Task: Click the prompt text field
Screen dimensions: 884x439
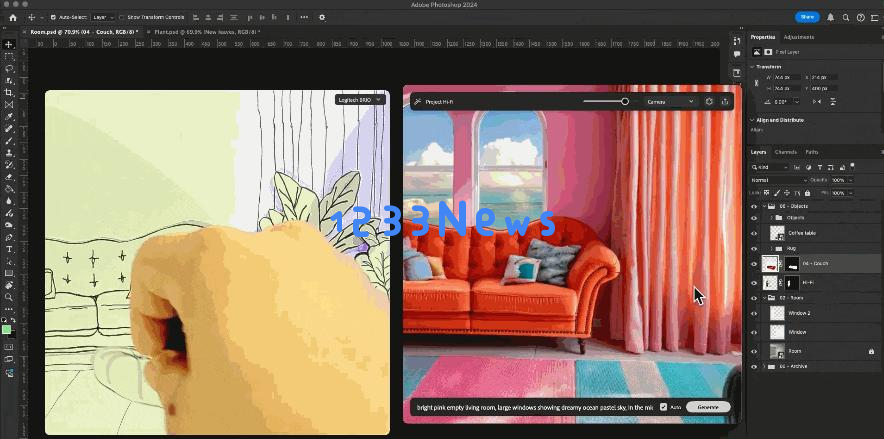Action: pyautogui.click(x=534, y=407)
